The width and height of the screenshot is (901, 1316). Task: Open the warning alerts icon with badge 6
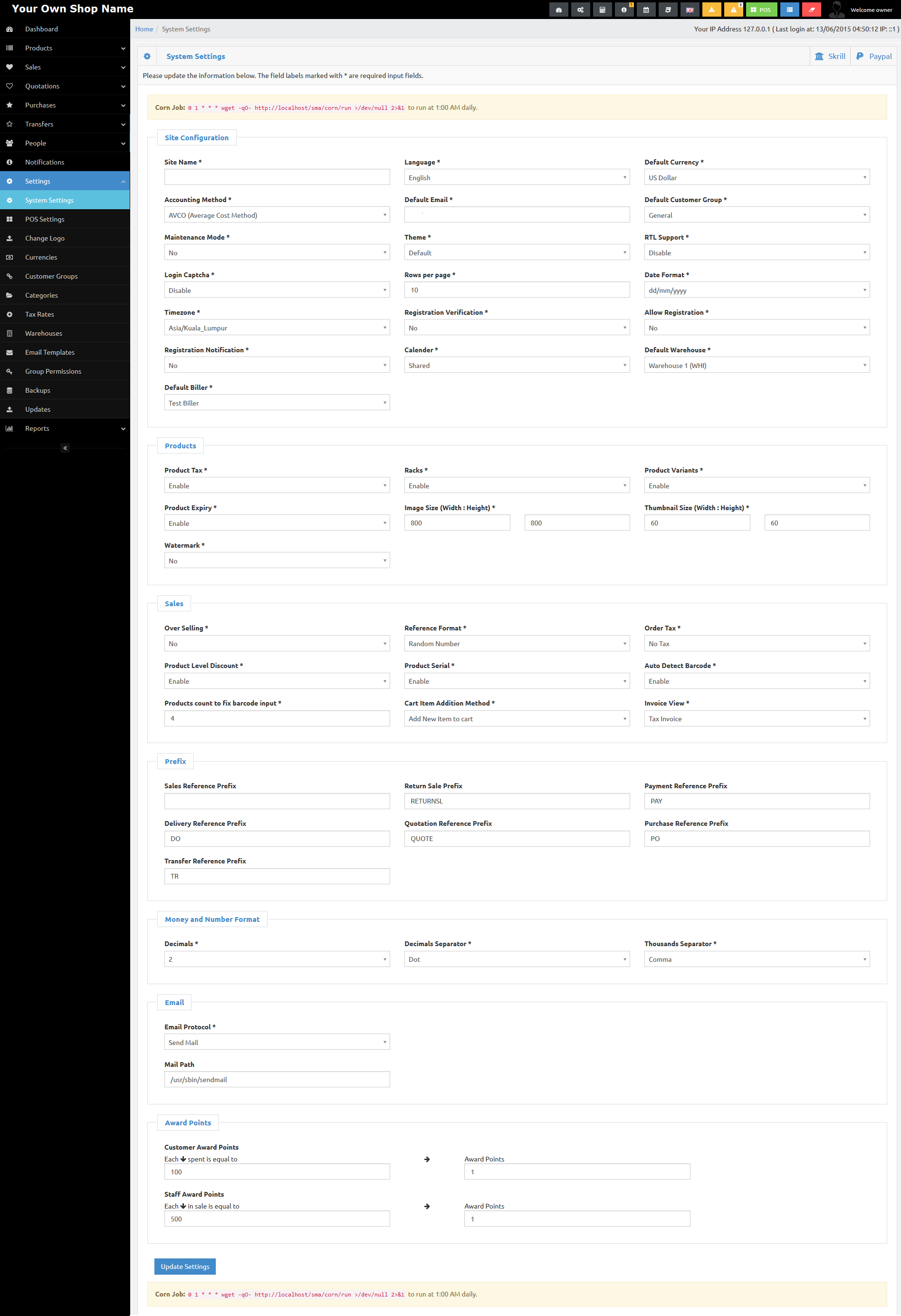pyautogui.click(x=733, y=10)
